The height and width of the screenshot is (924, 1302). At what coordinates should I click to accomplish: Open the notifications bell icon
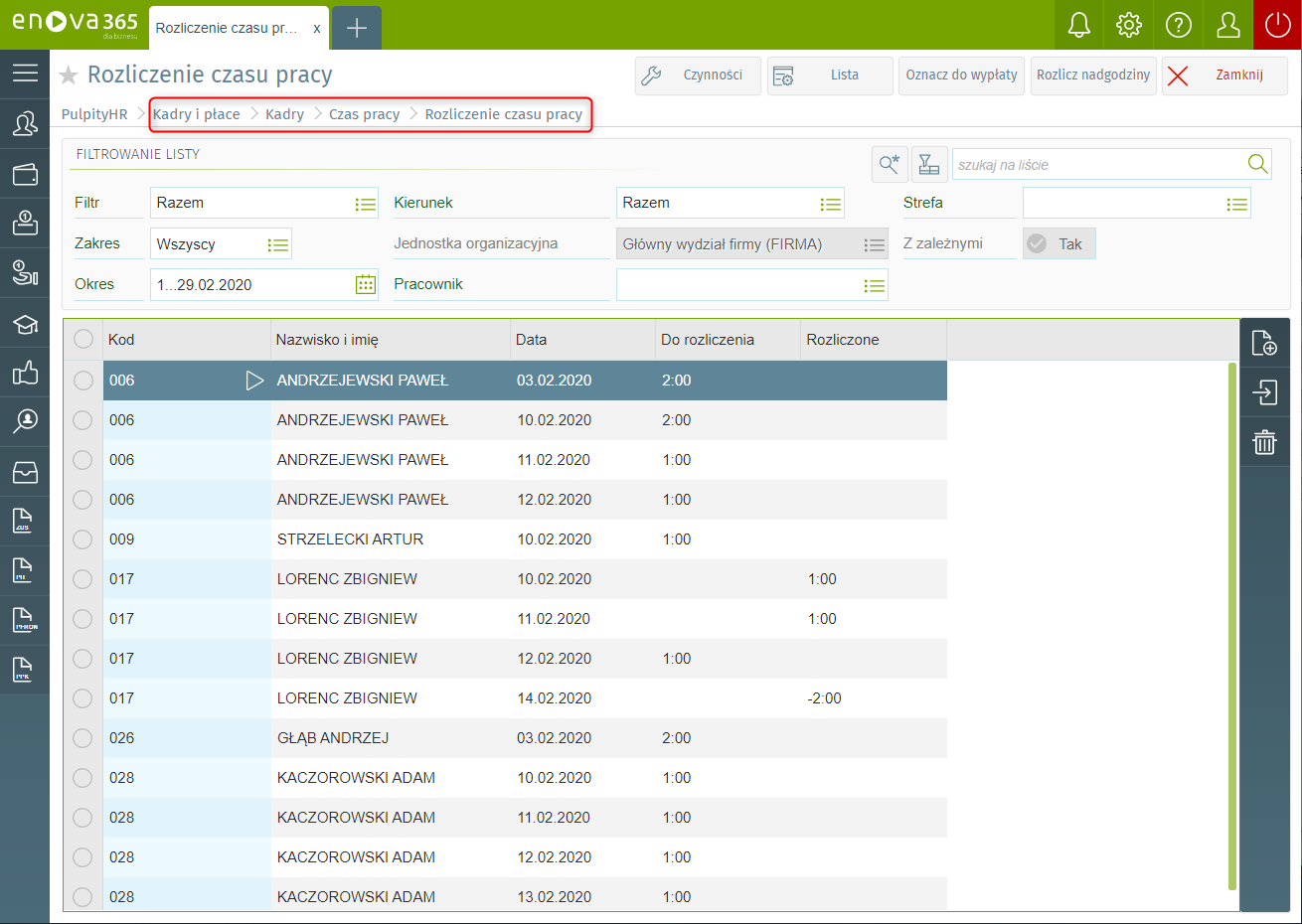(x=1078, y=25)
